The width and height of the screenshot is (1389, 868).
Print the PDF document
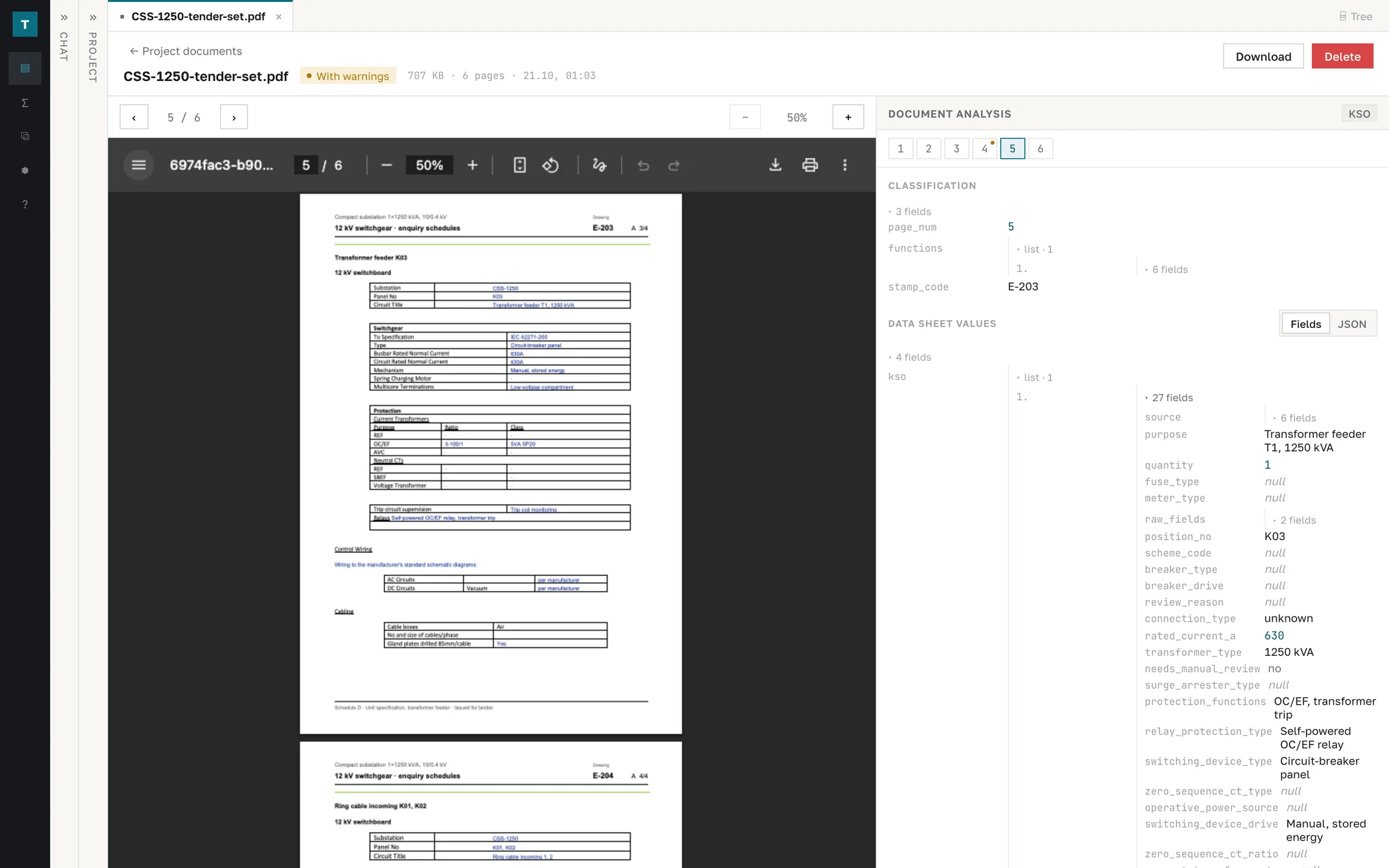[810, 165]
